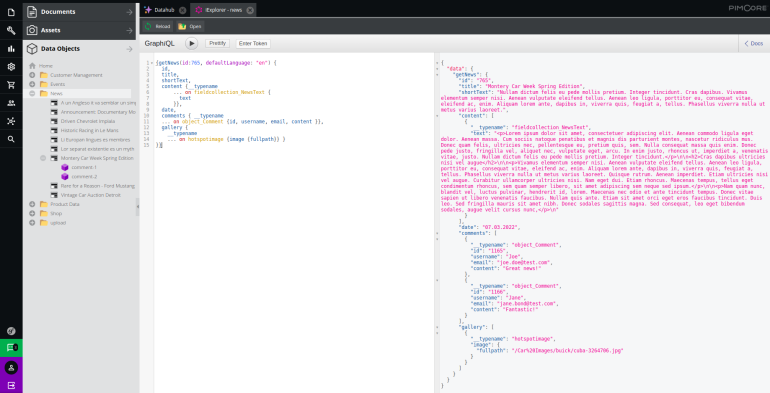
Task: Switch to the Datahub tab
Action: click(165, 10)
